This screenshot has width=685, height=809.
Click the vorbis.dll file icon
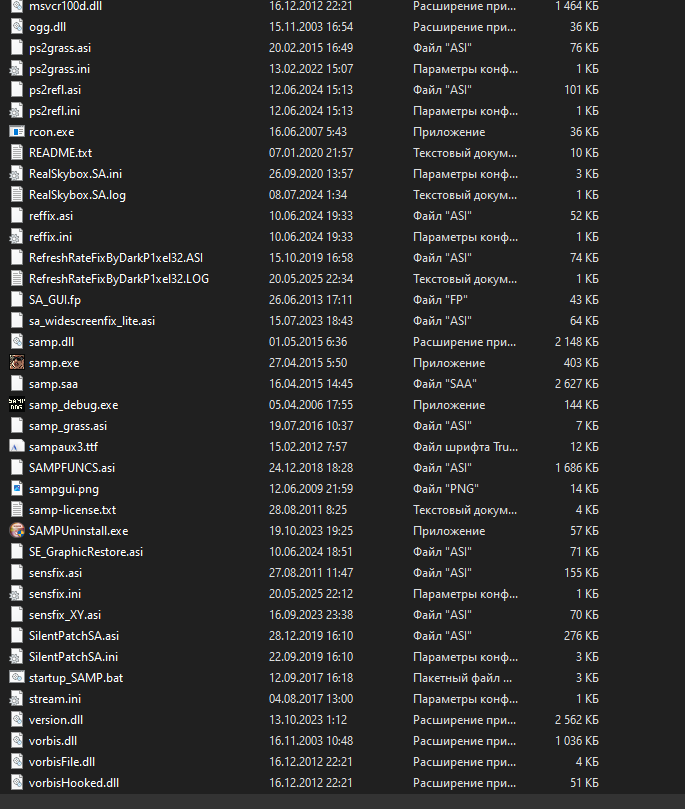[x=16, y=741]
